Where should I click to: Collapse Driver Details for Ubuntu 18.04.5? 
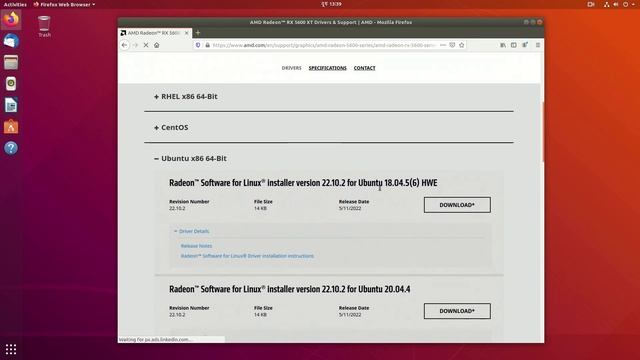point(191,231)
